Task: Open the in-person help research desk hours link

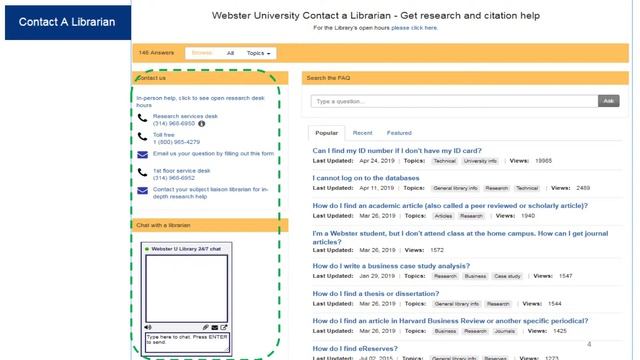Action: pos(200,101)
